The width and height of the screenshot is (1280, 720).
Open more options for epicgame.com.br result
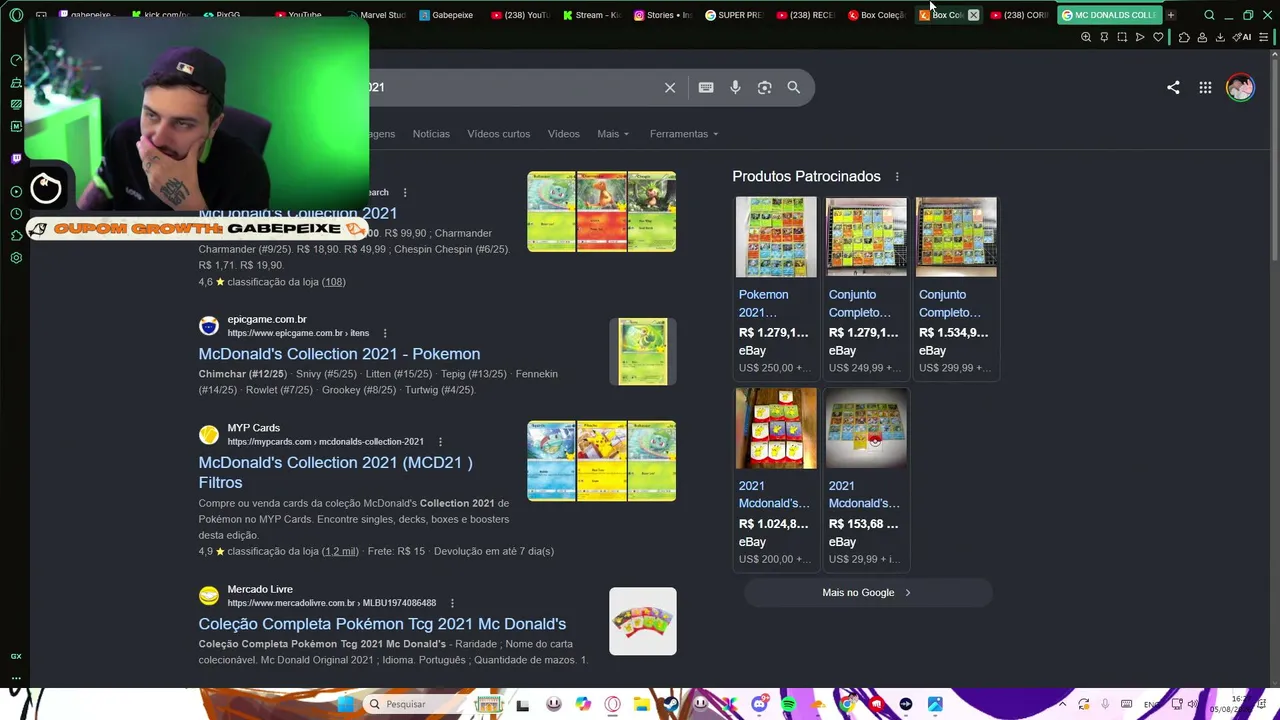[384, 333]
